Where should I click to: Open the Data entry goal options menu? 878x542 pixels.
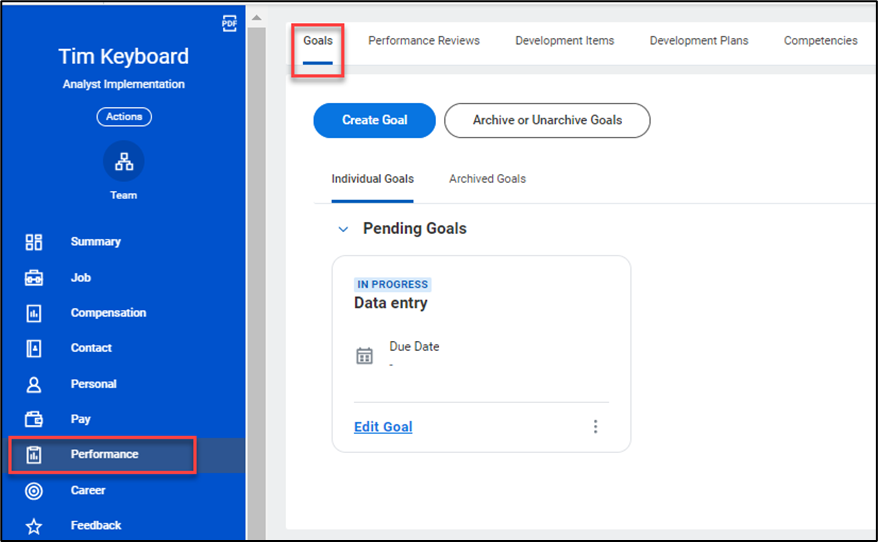pyautogui.click(x=595, y=427)
